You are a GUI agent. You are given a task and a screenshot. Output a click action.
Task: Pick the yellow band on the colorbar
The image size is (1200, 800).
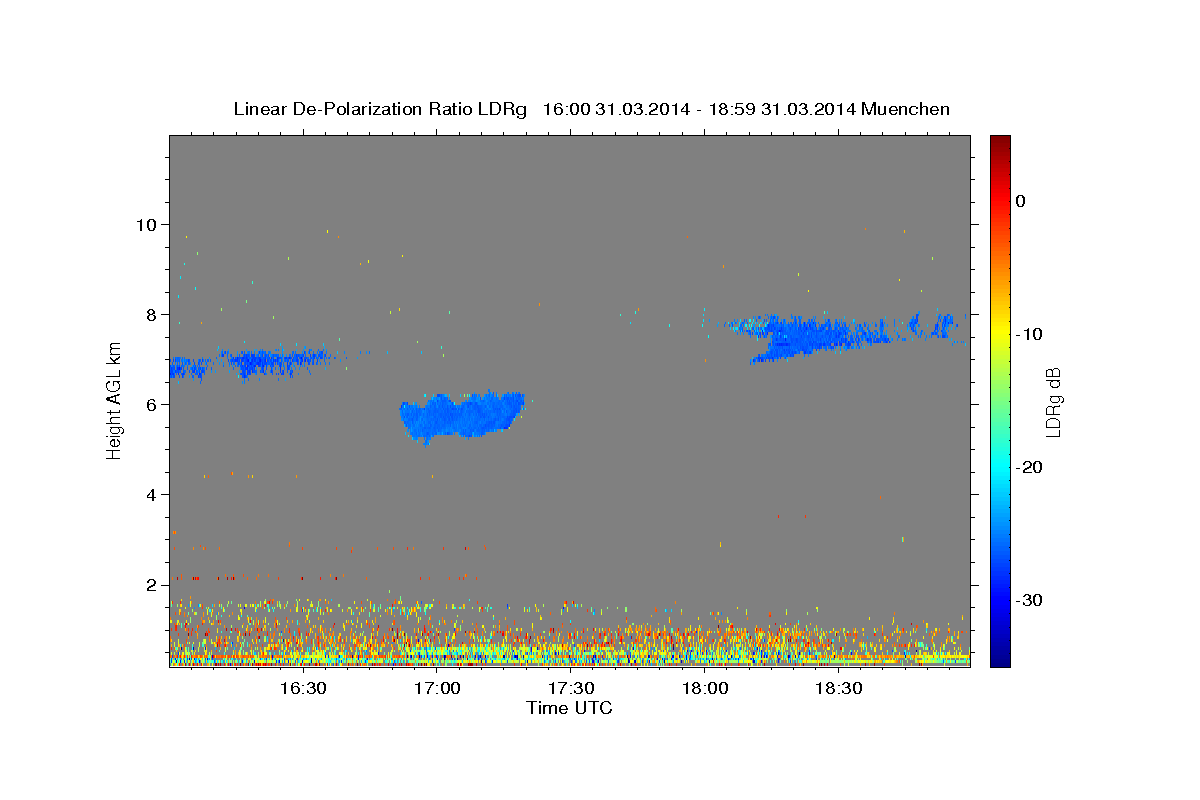[1000, 333]
